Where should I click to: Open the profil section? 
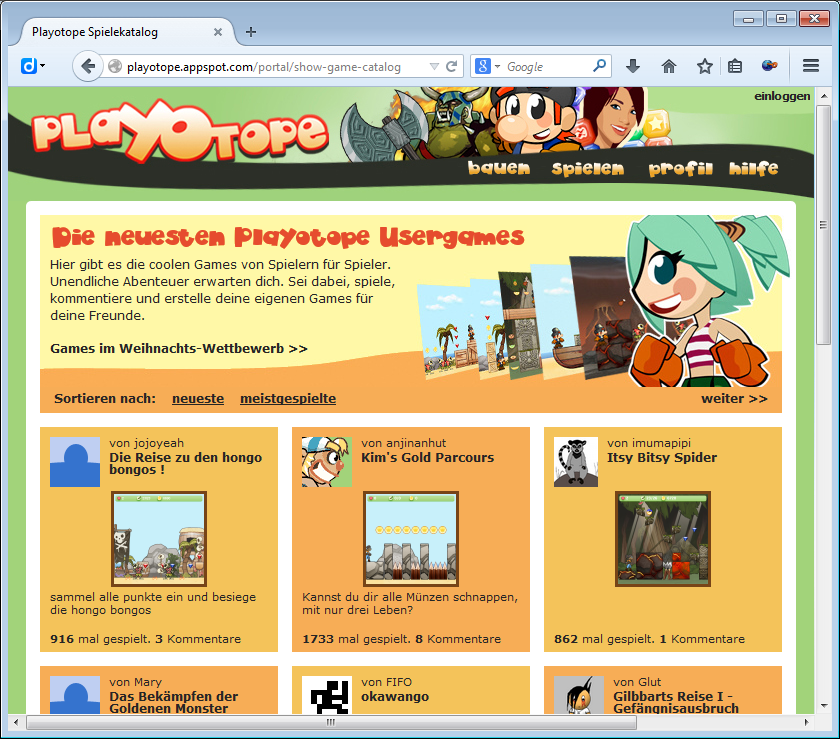(680, 168)
